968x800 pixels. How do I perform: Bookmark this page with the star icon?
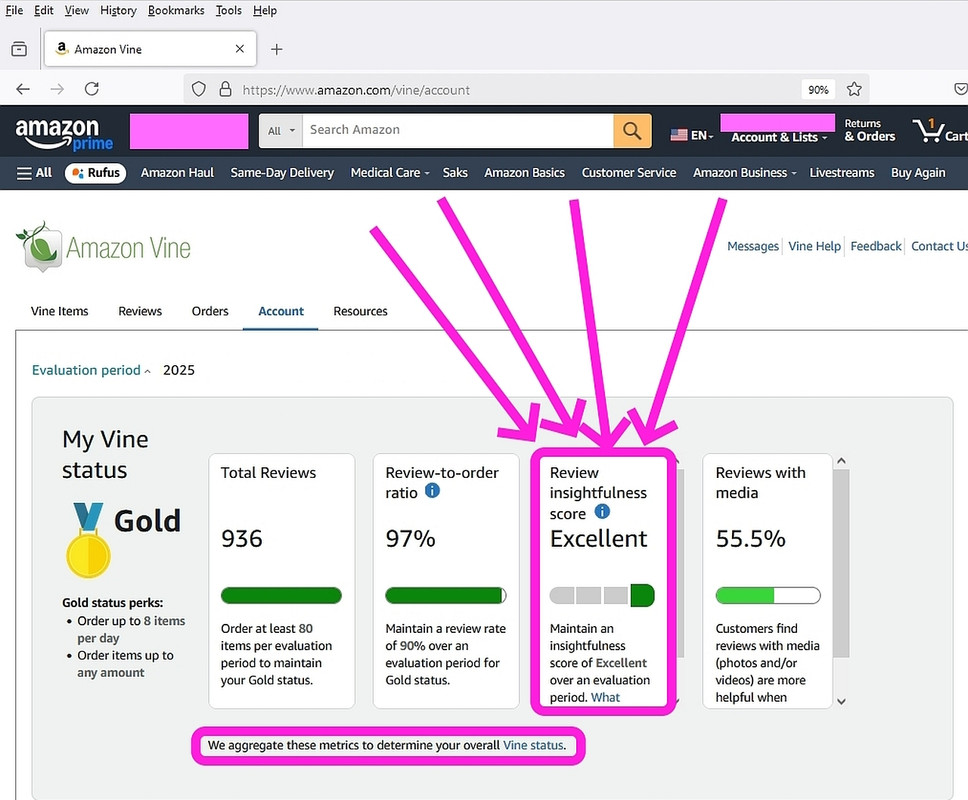click(x=854, y=90)
